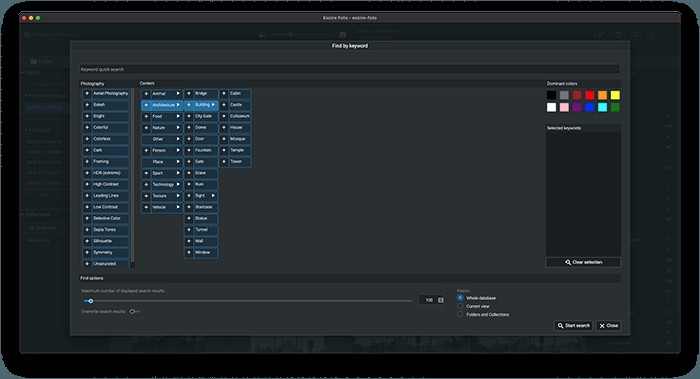Pick the red dominant color swatch
Image resolution: width=700 pixels, height=379 pixels.
(590, 95)
